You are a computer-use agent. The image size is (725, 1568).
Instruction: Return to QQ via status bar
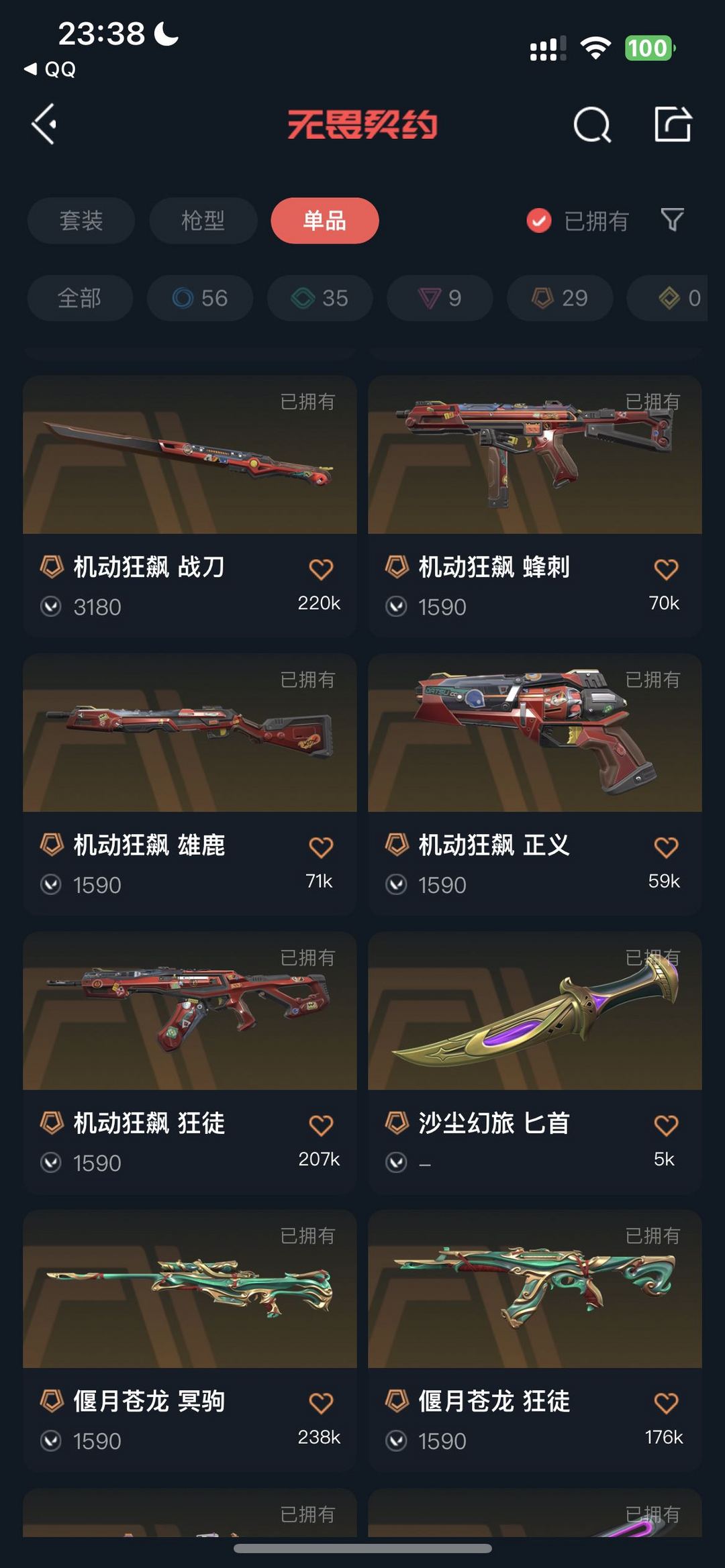[50, 69]
